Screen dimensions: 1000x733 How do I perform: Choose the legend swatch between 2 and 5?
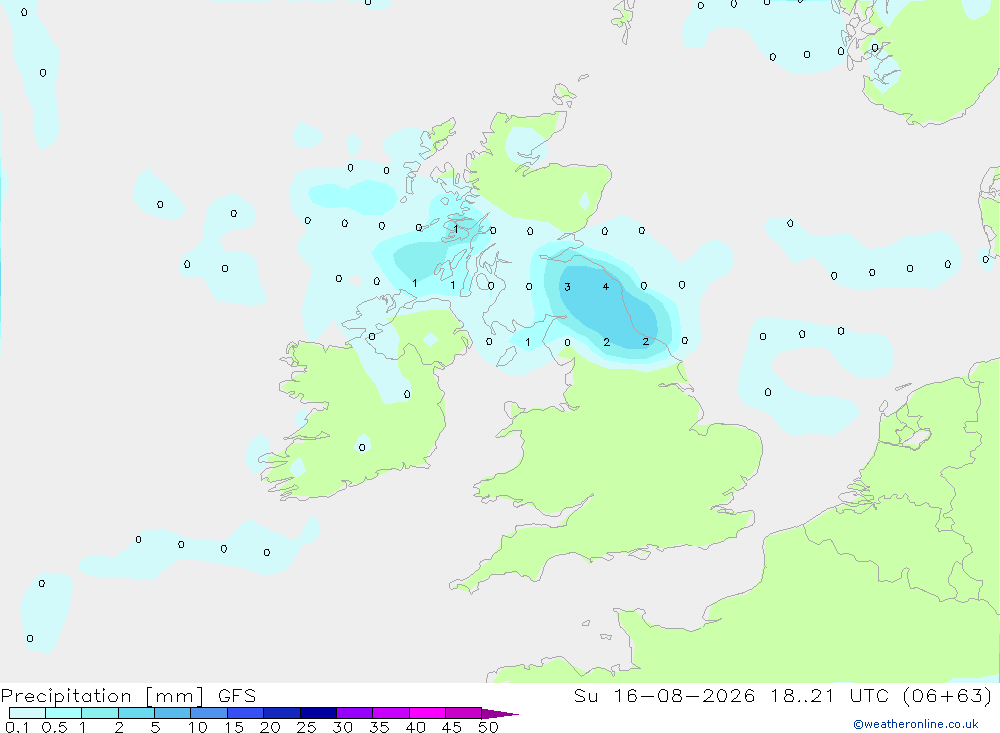(x=136, y=713)
